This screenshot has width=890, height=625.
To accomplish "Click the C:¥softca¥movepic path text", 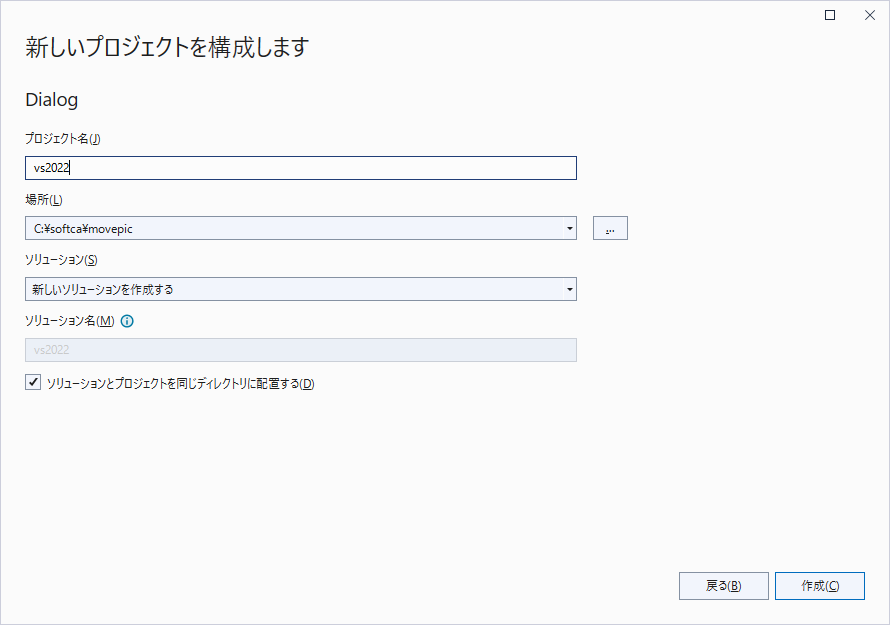I will [83, 229].
